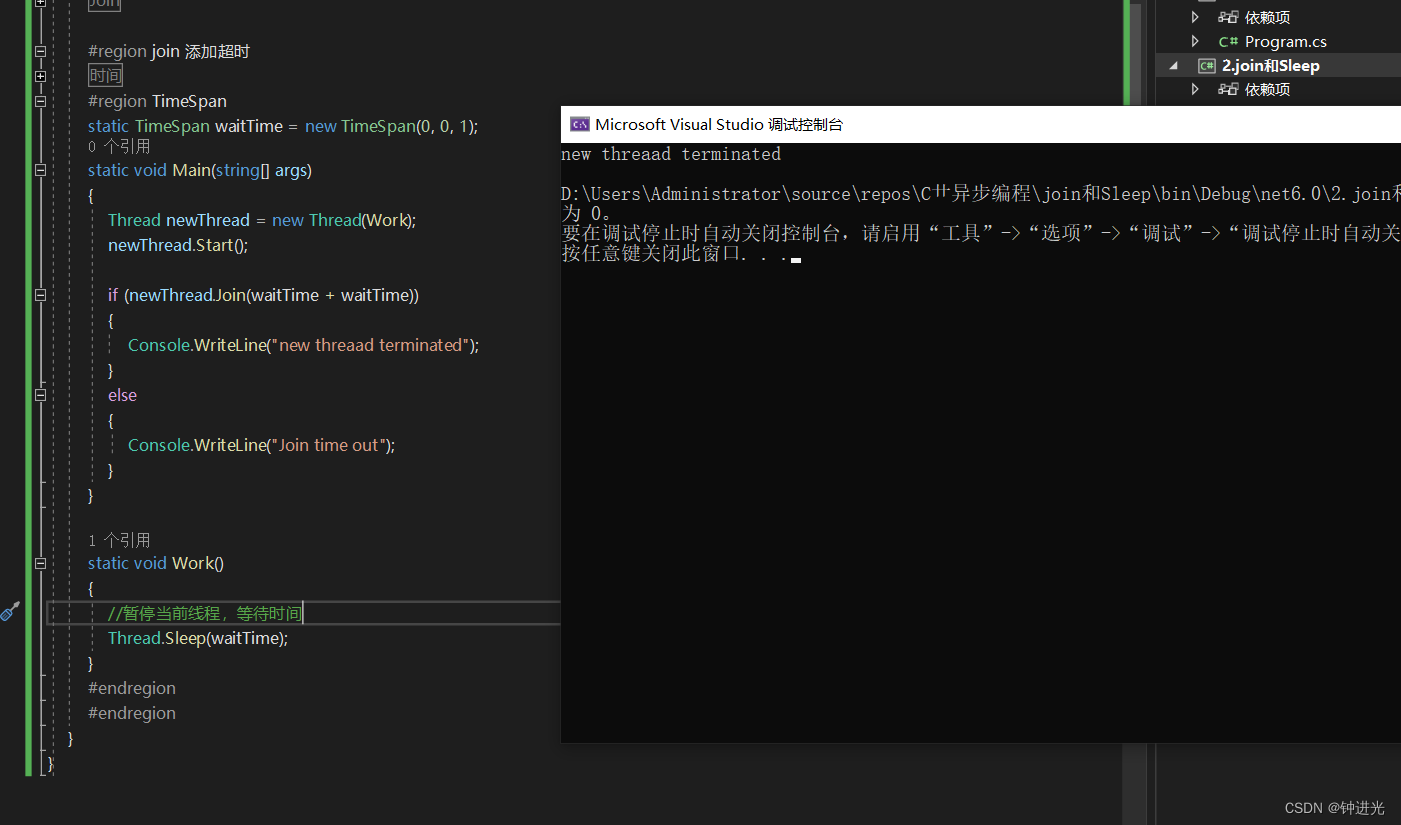Collapse the Work() method outline
Viewport: 1401px width, 825px height.
click(x=40, y=563)
